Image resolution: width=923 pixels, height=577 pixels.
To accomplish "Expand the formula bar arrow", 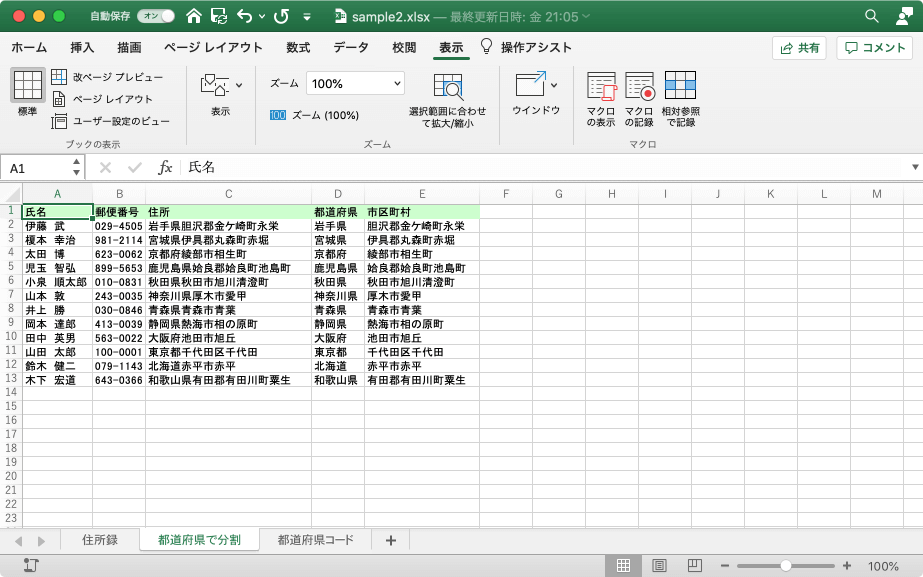I will 915,167.
